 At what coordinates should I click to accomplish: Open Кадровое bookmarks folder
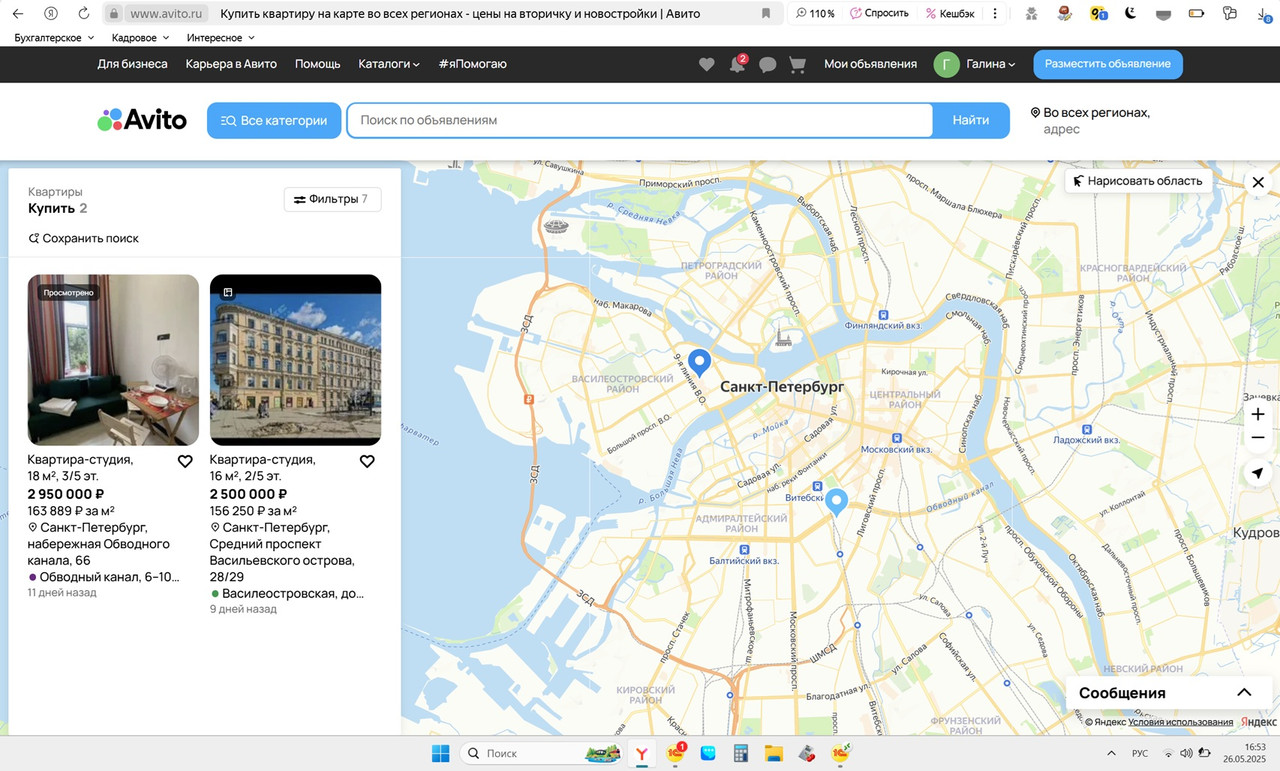tap(140, 38)
